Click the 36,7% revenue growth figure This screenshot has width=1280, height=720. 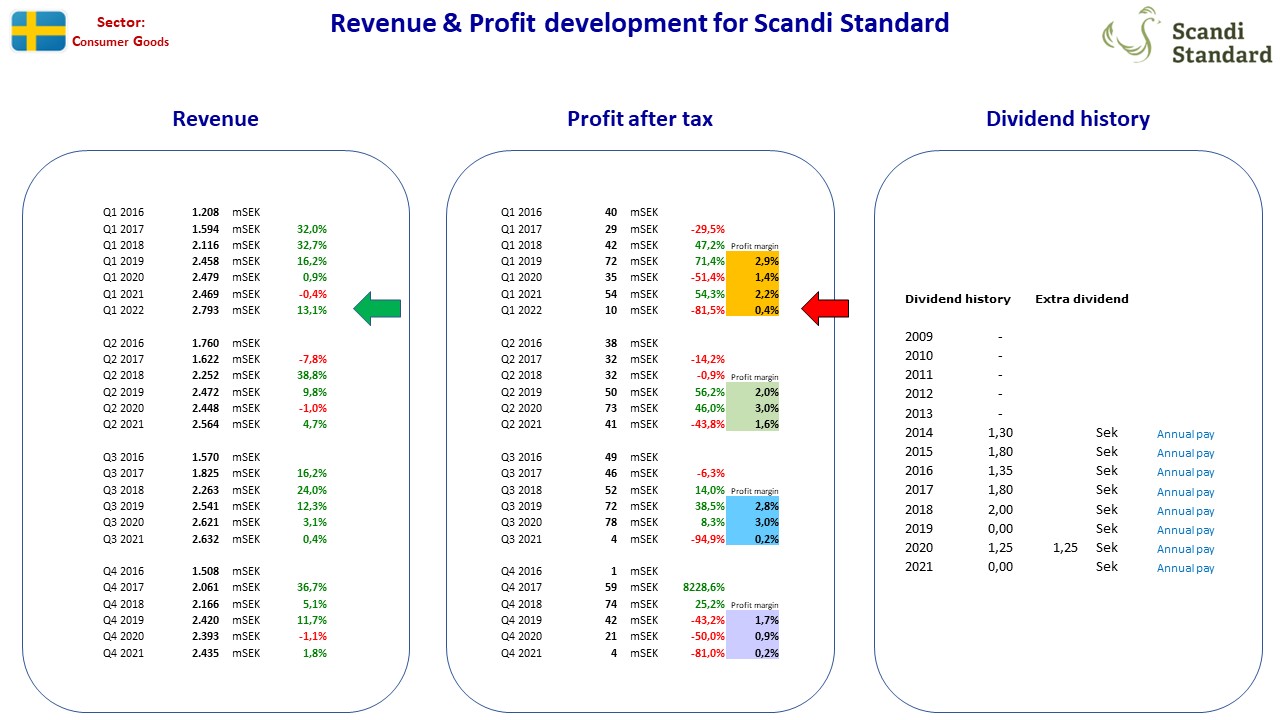312,588
